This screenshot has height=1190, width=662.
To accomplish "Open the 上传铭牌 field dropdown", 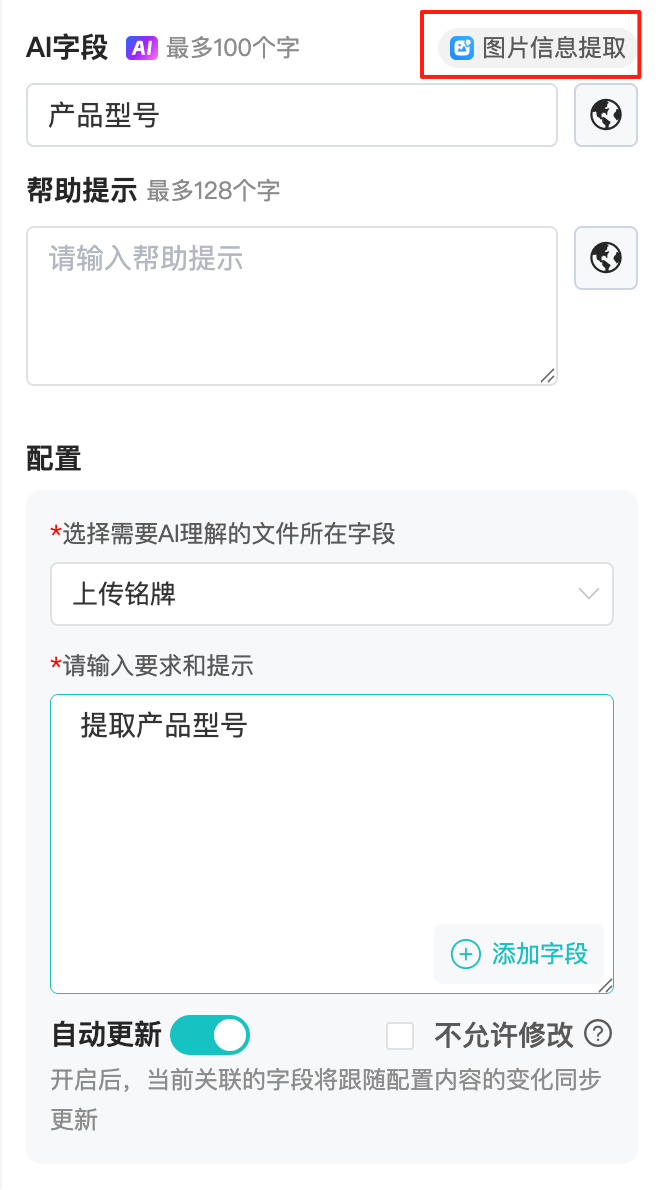I will (x=310, y=594).
